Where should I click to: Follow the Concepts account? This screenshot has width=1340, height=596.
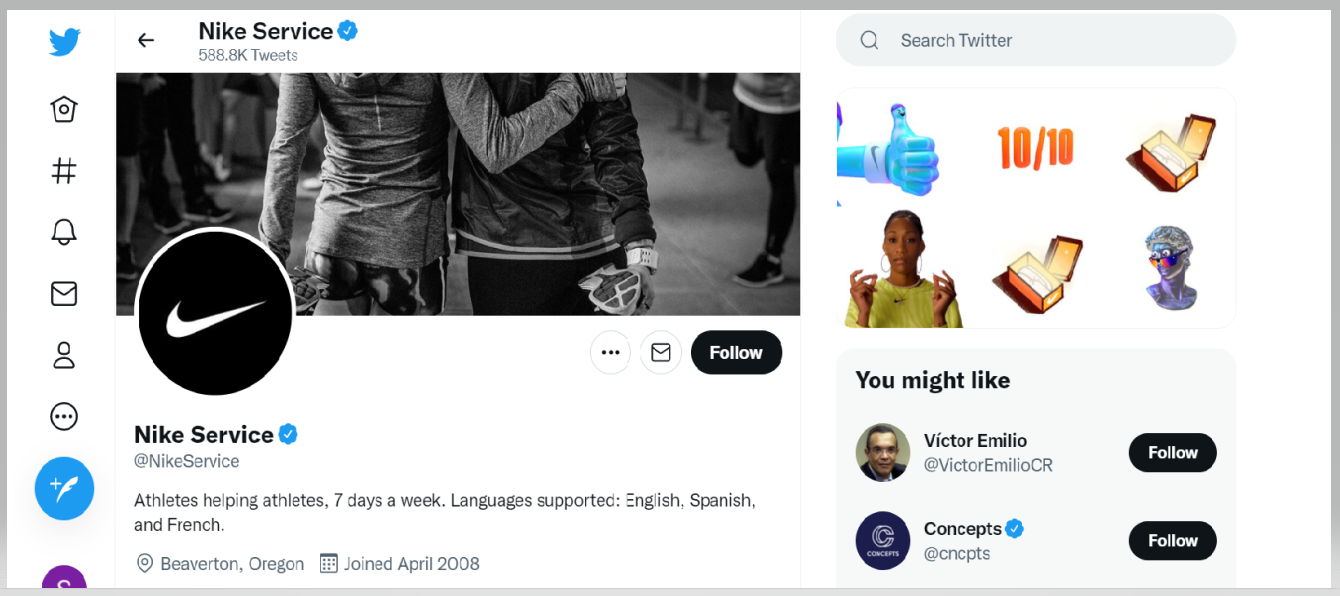[x=1172, y=540]
